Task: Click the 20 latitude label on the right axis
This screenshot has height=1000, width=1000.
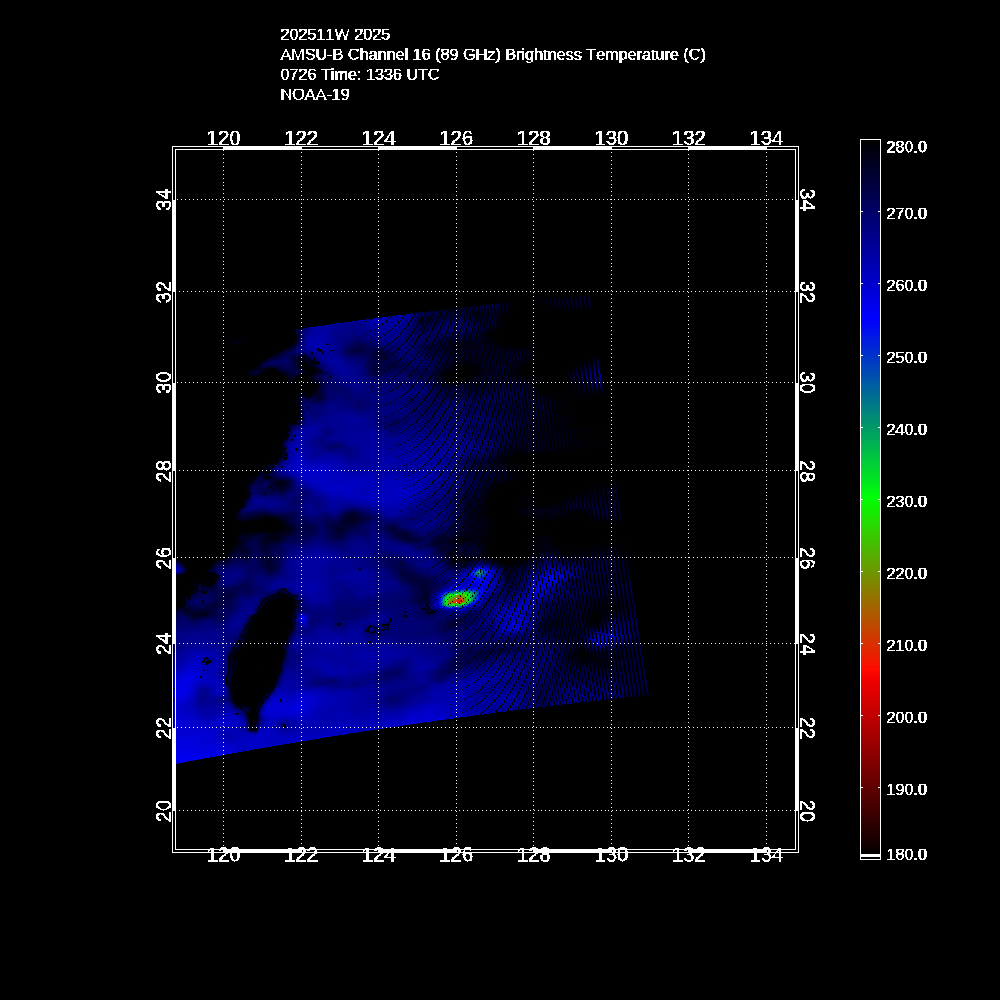Action: [x=807, y=811]
